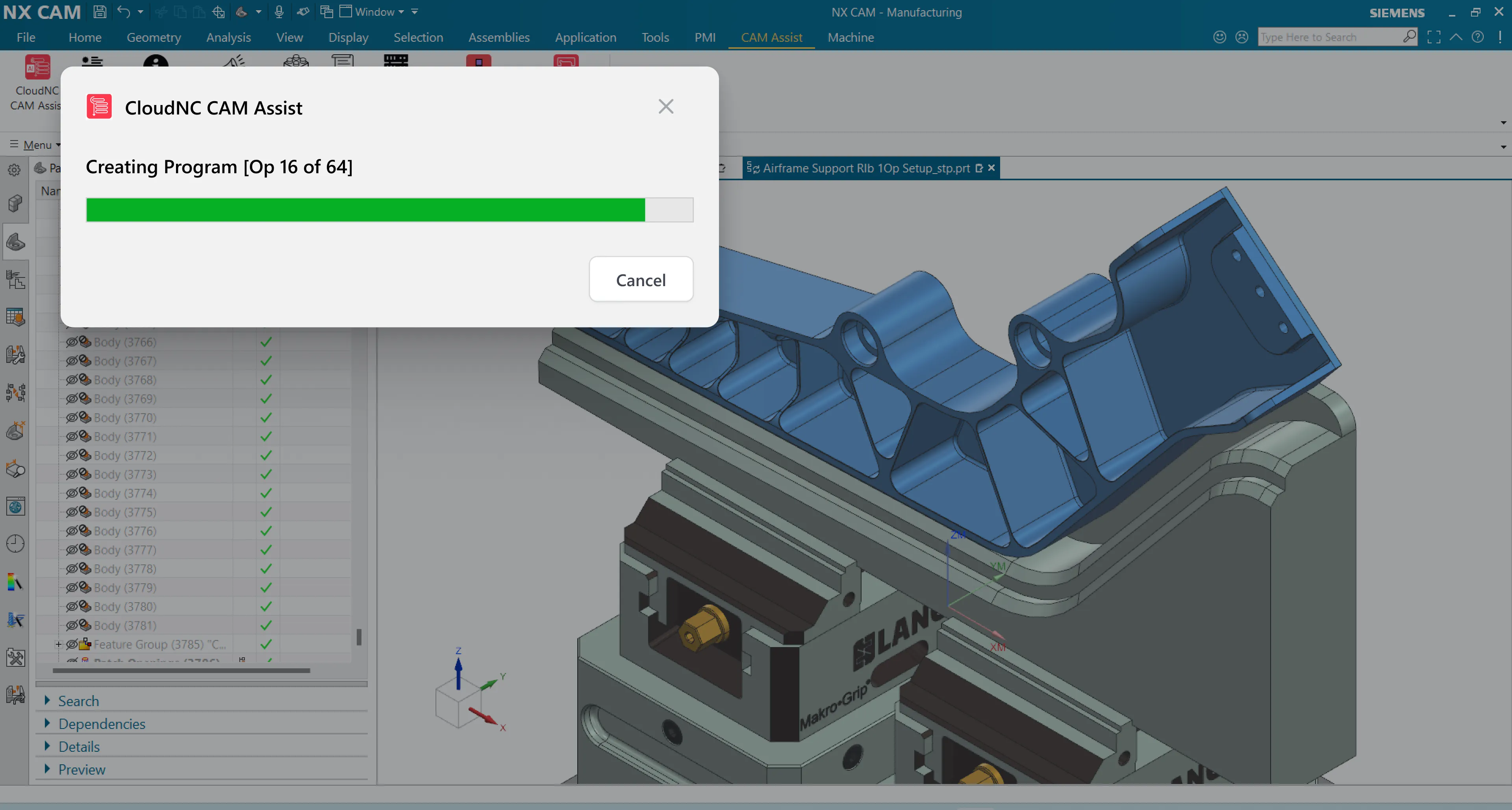The width and height of the screenshot is (1512, 810).
Task: Open the Settings gear in the left sidebar
Action: [15, 170]
